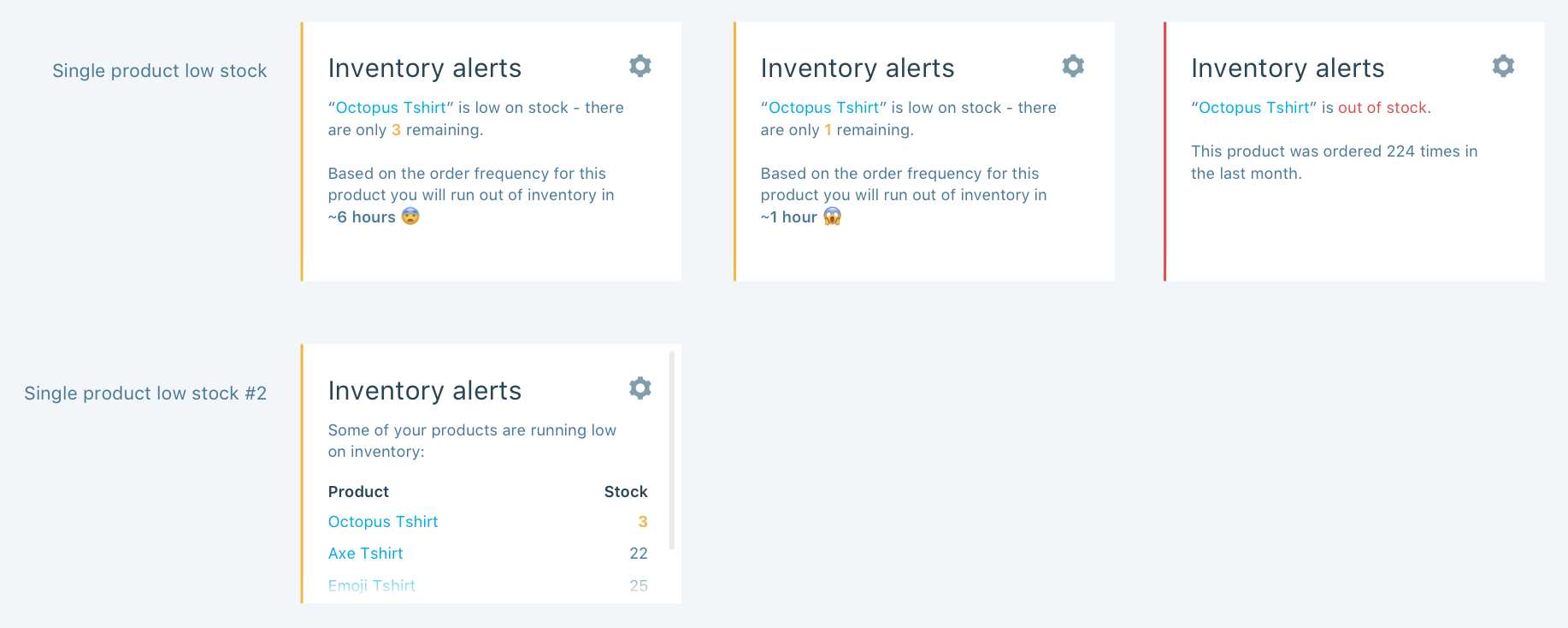Open the Emoji Tshirt product link
The width and height of the screenshot is (1568, 628).
pos(371,586)
